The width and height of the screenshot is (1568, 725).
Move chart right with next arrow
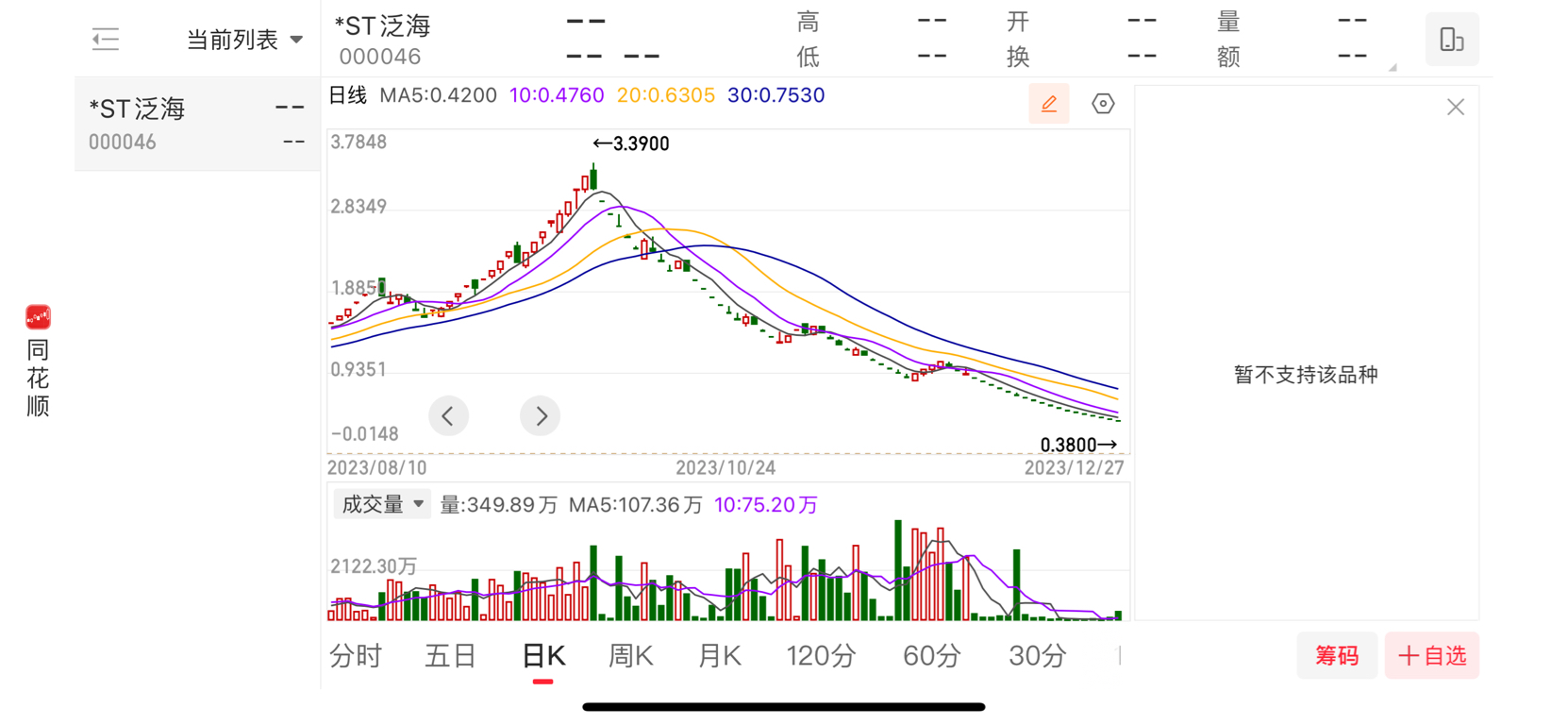coord(541,415)
